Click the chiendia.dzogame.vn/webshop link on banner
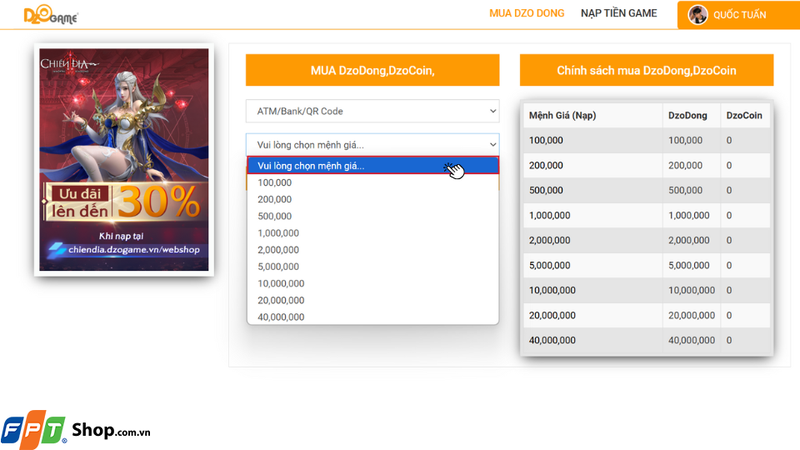The width and height of the screenshot is (800, 450). (134, 249)
